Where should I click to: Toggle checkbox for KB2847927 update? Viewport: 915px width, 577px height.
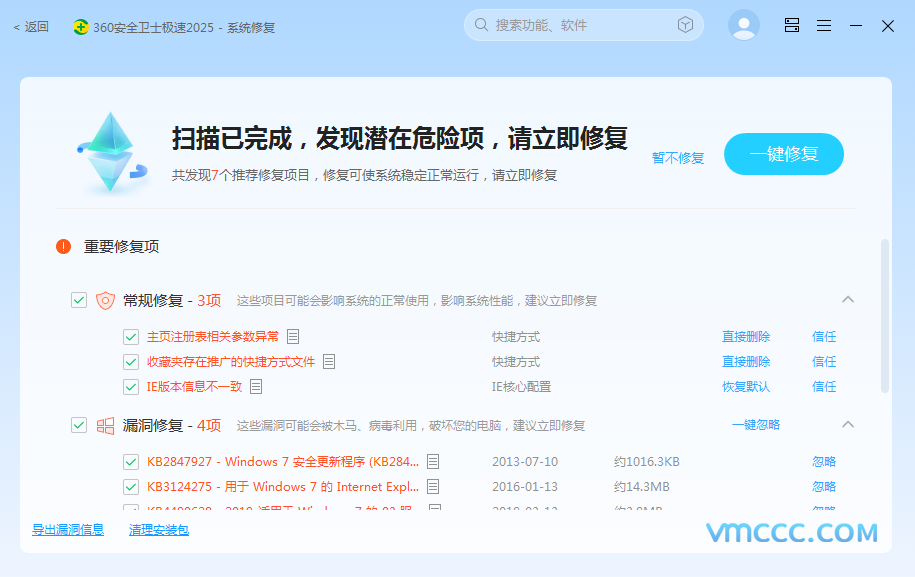click(131, 462)
